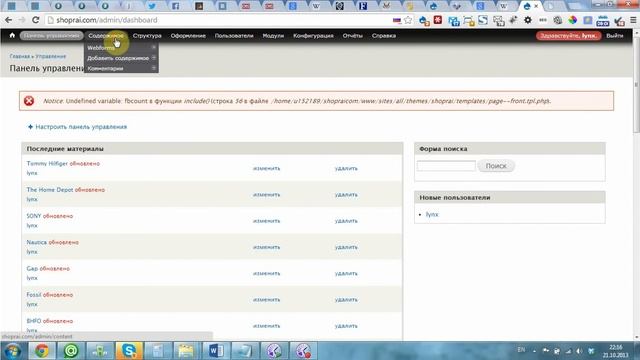Image resolution: width=640 pixels, height=360 pixels.
Task: Click the Главная breadcrumb link
Action: coord(20,56)
